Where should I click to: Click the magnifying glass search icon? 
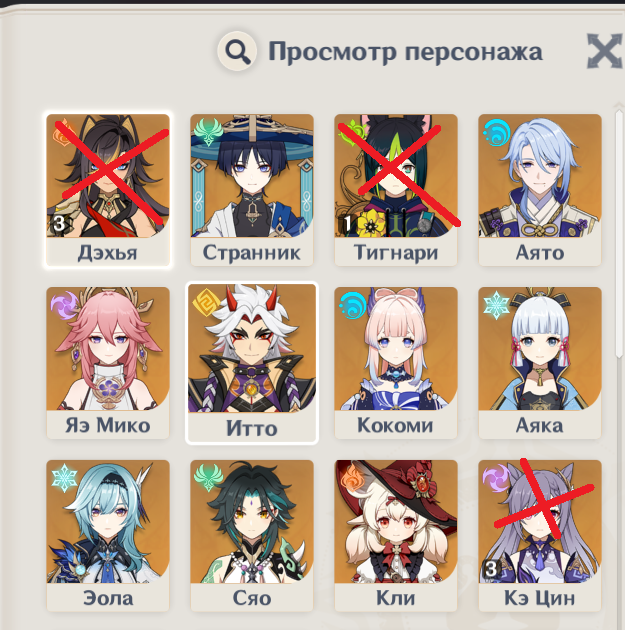point(237,51)
